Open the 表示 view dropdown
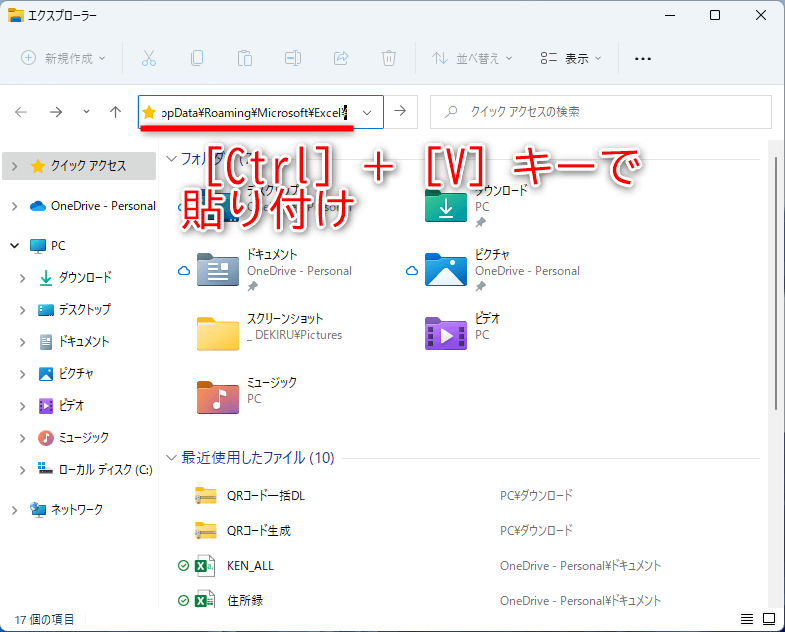 [x=571, y=58]
